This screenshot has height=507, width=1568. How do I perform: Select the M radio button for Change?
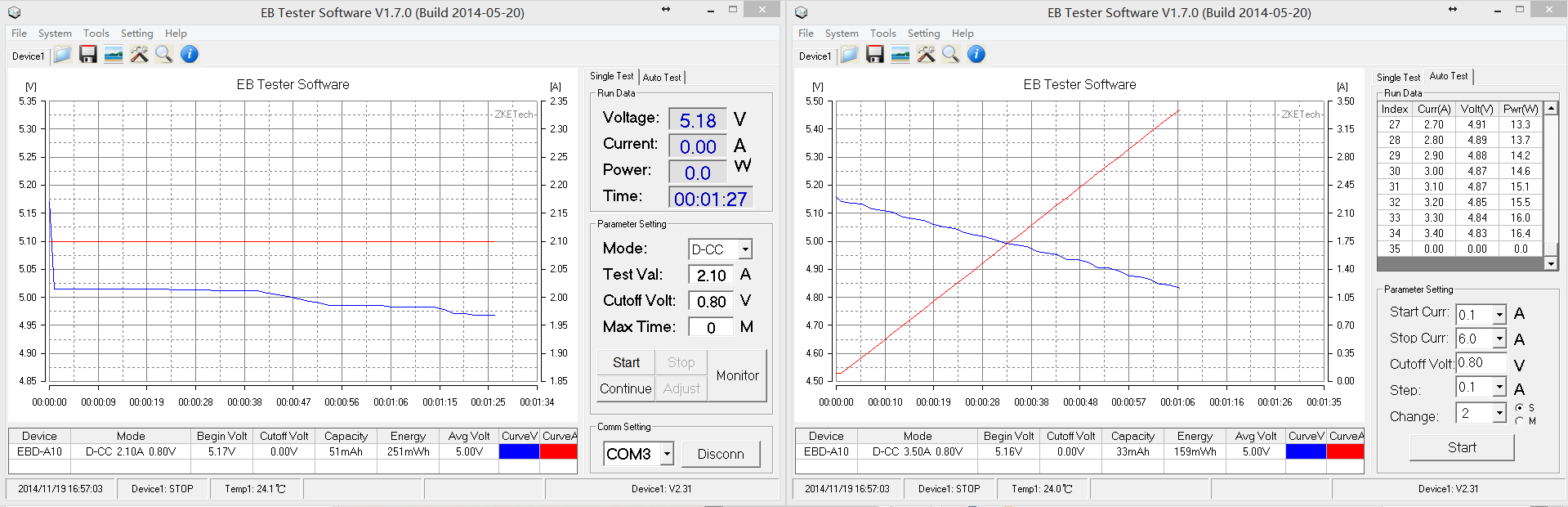point(1519,421)
